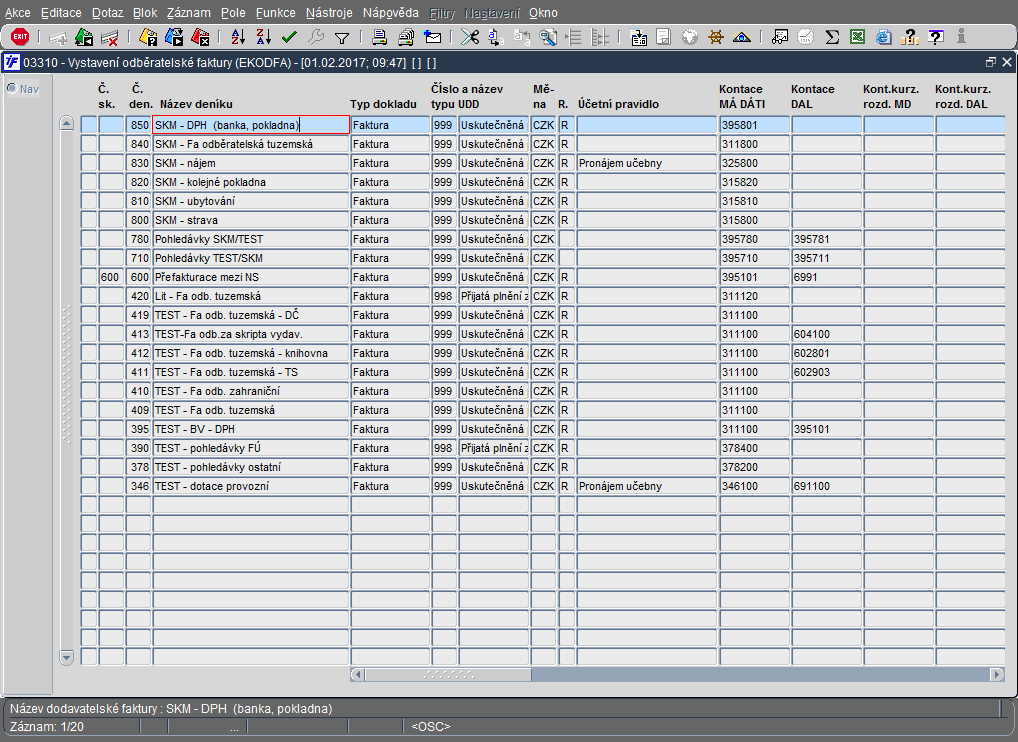Click the vertical scrollbar up arrow

pos(66,123)
